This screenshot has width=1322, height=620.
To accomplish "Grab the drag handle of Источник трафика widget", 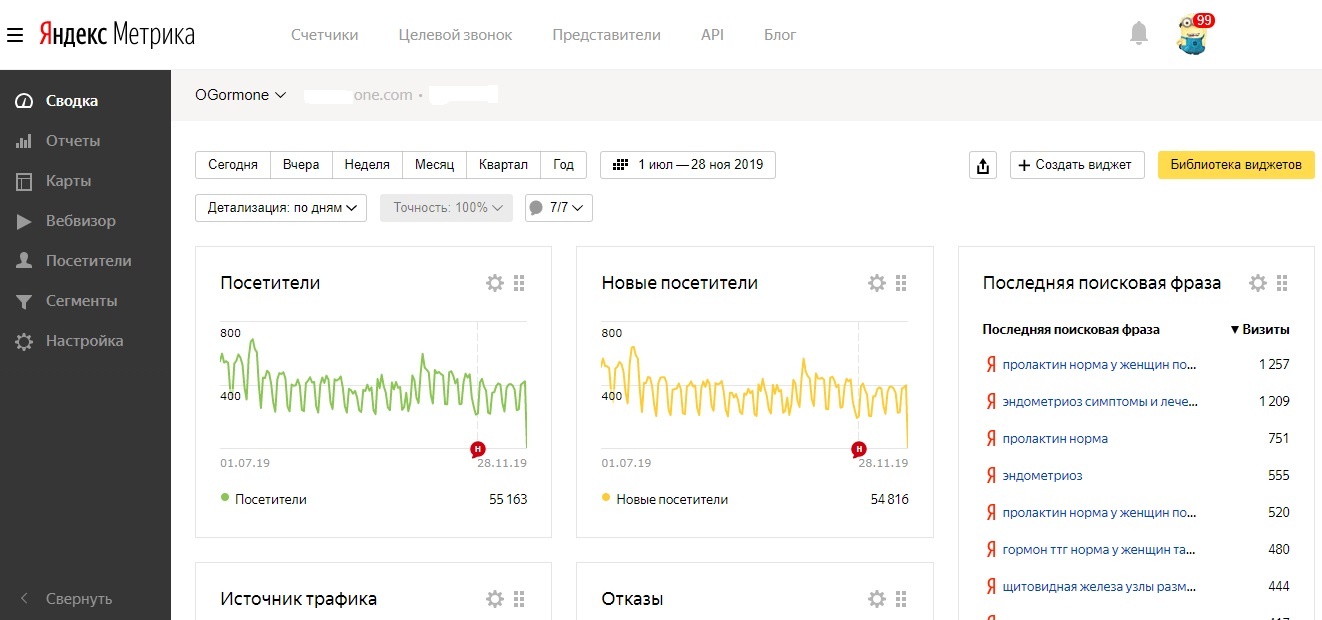I will [x=519, y=599].
